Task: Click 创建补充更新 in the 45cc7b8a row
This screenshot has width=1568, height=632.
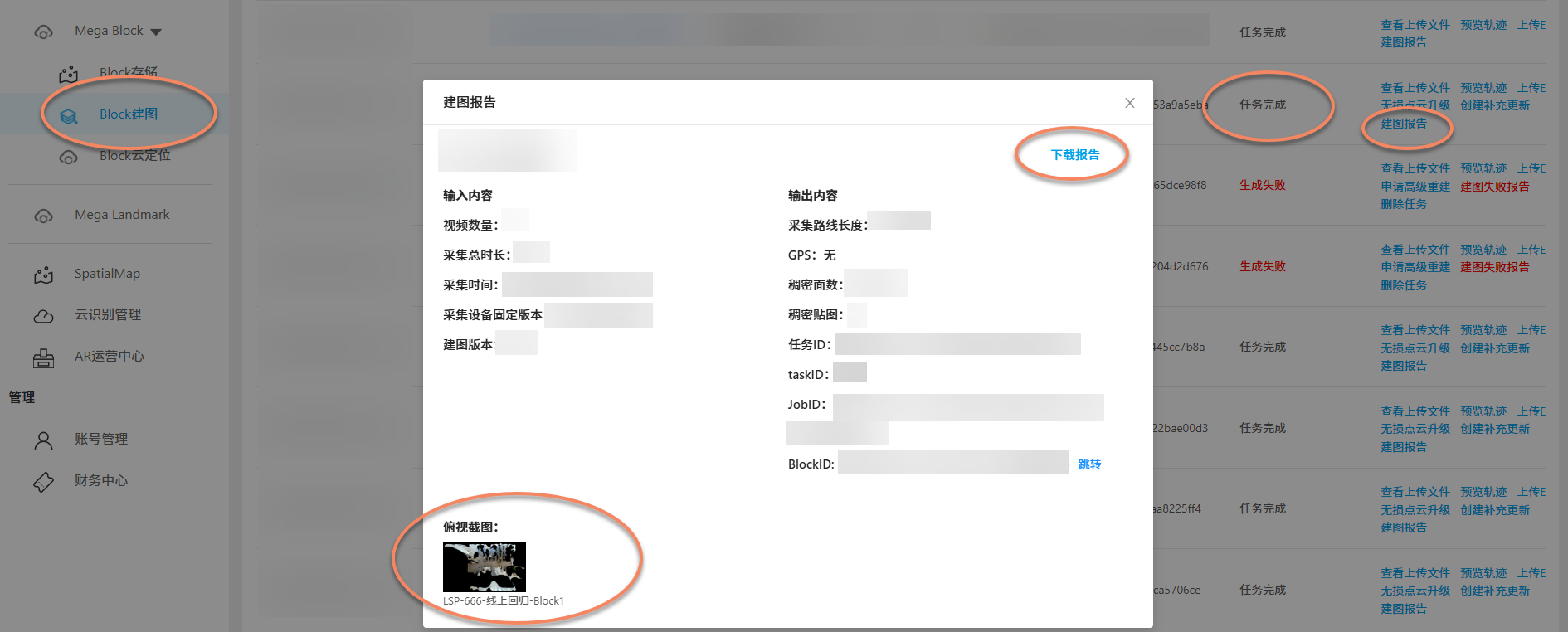Action: click(x=1494, y=348)
